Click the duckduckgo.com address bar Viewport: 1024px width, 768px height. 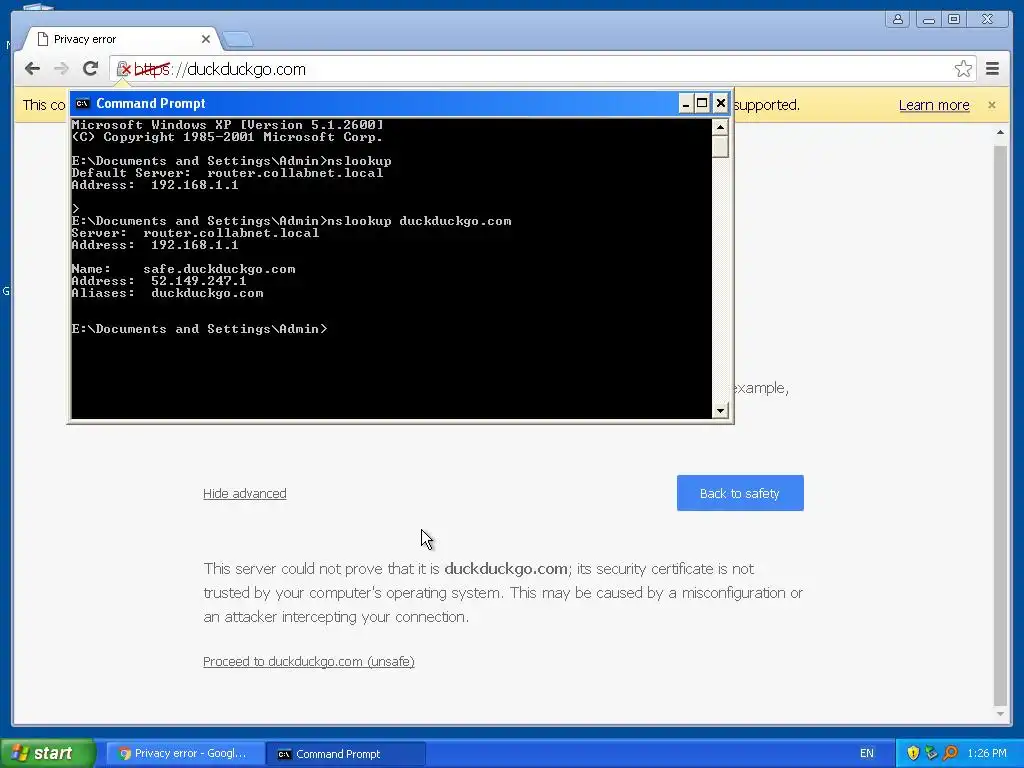pyautogui.click(x=542, y=69)
